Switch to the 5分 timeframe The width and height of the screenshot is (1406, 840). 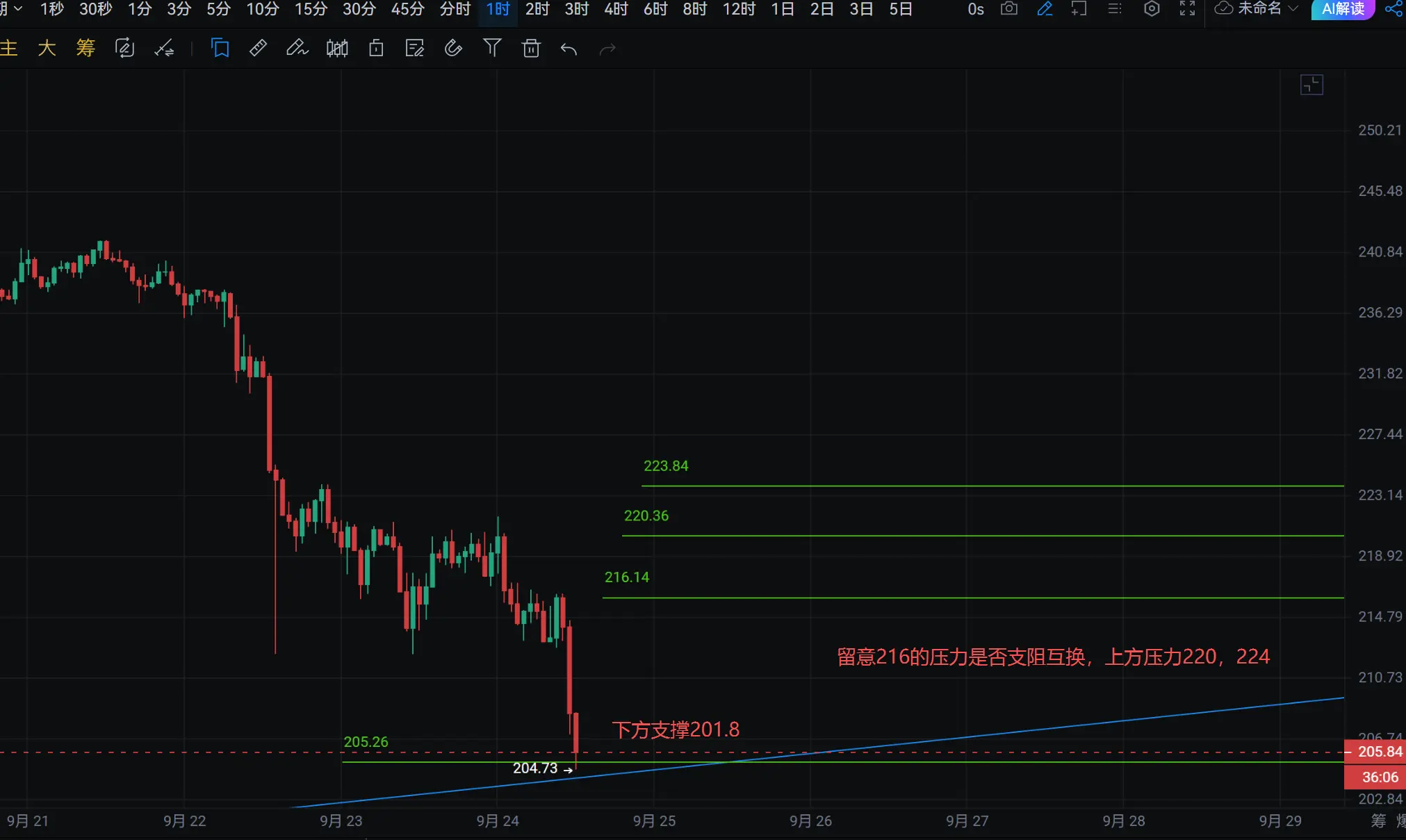click(218, 9)
